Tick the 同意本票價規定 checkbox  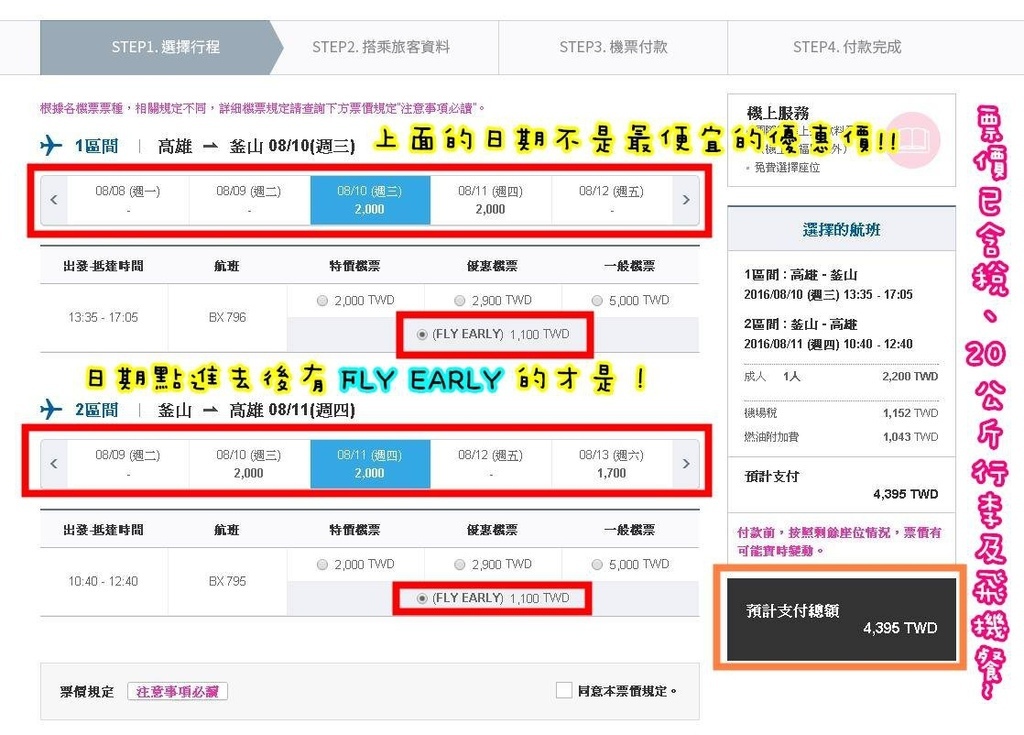(564, 690)
